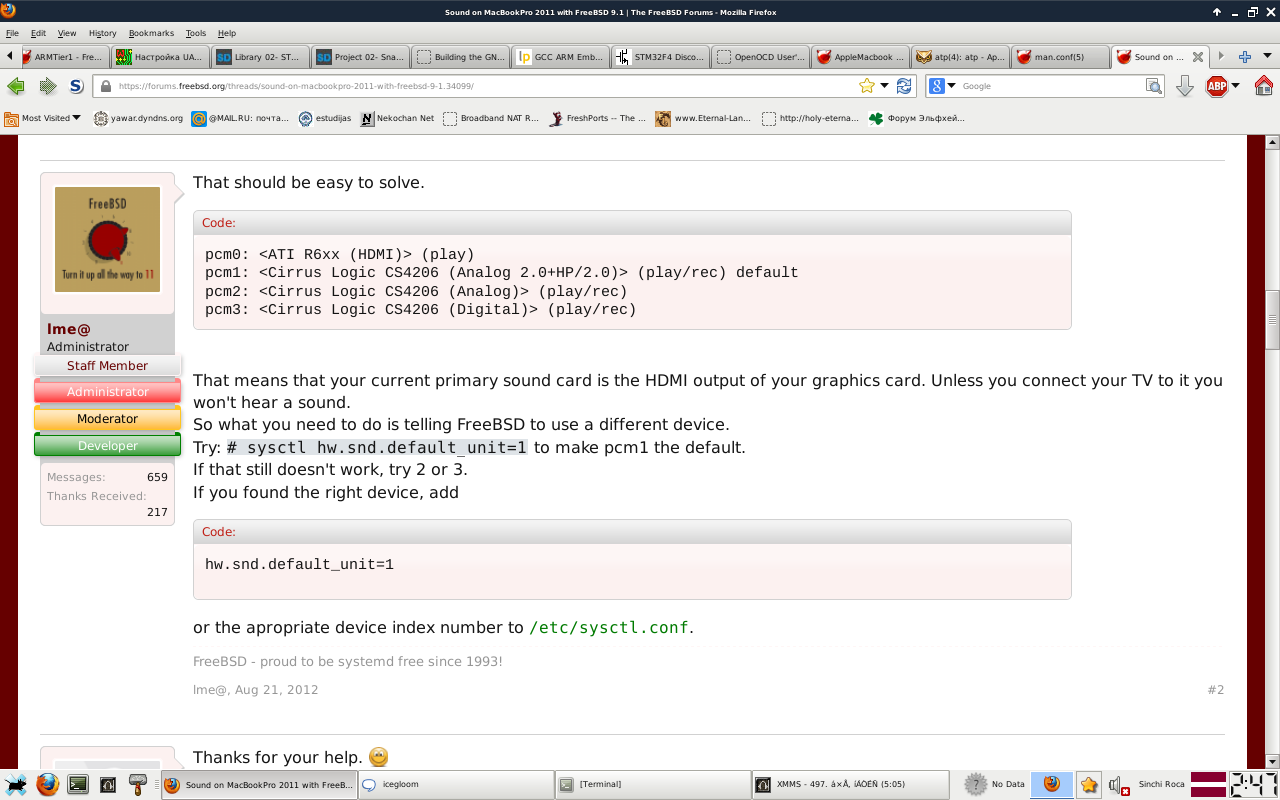Launch the terminal from the taskbar launcher
1280x800 pixels.
click(x=77, y=785)
